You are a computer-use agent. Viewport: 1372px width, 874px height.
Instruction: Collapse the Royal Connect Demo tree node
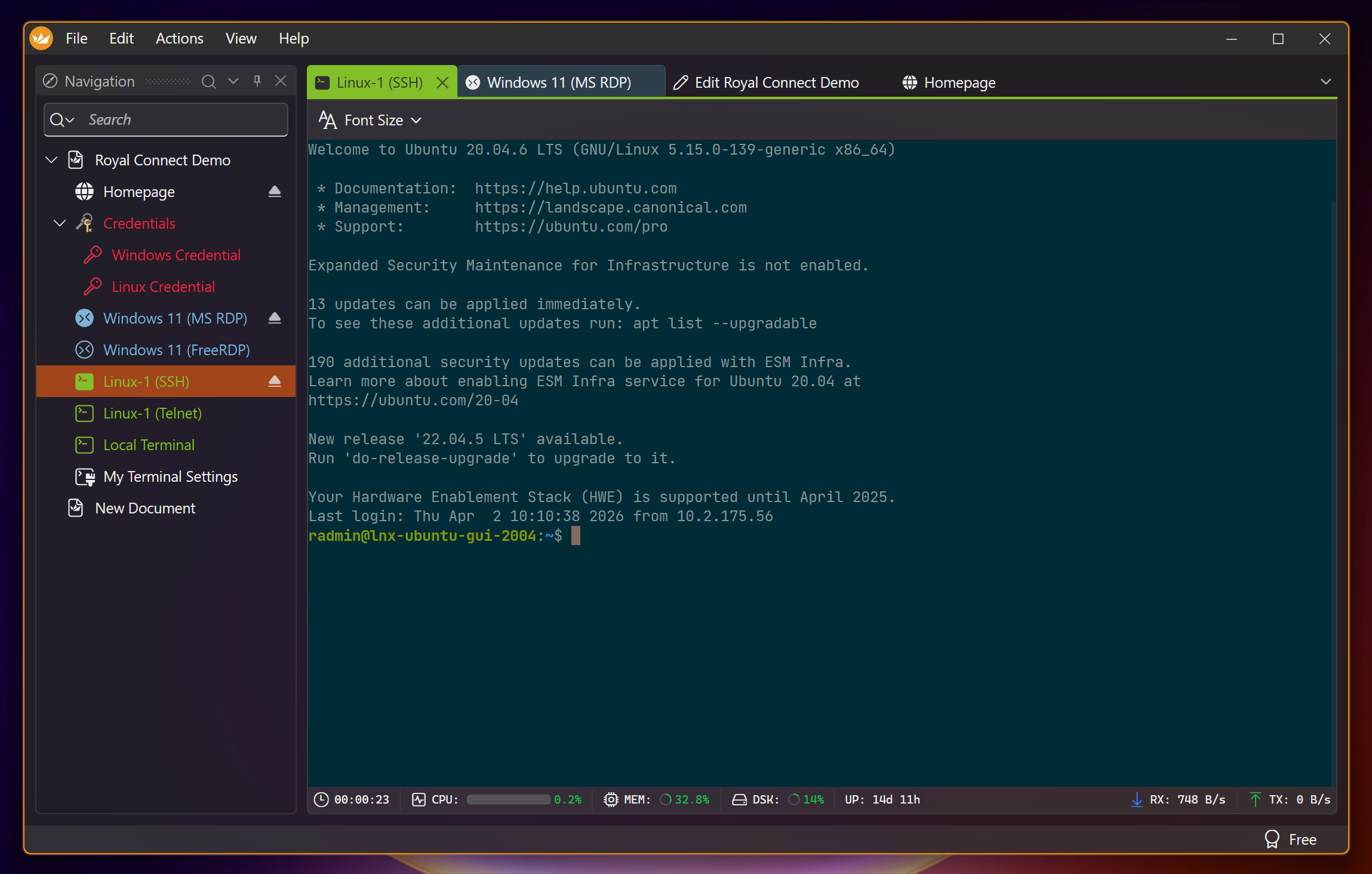pos(52,160)
